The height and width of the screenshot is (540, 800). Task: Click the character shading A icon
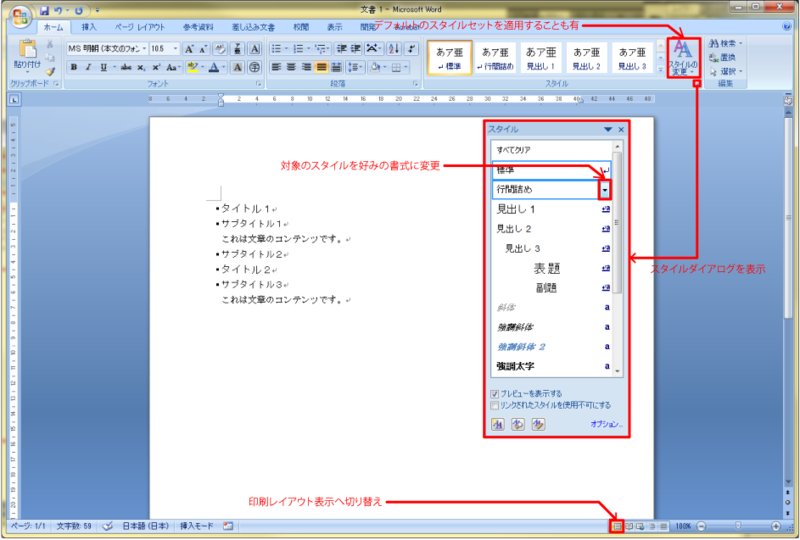point(237,67)
